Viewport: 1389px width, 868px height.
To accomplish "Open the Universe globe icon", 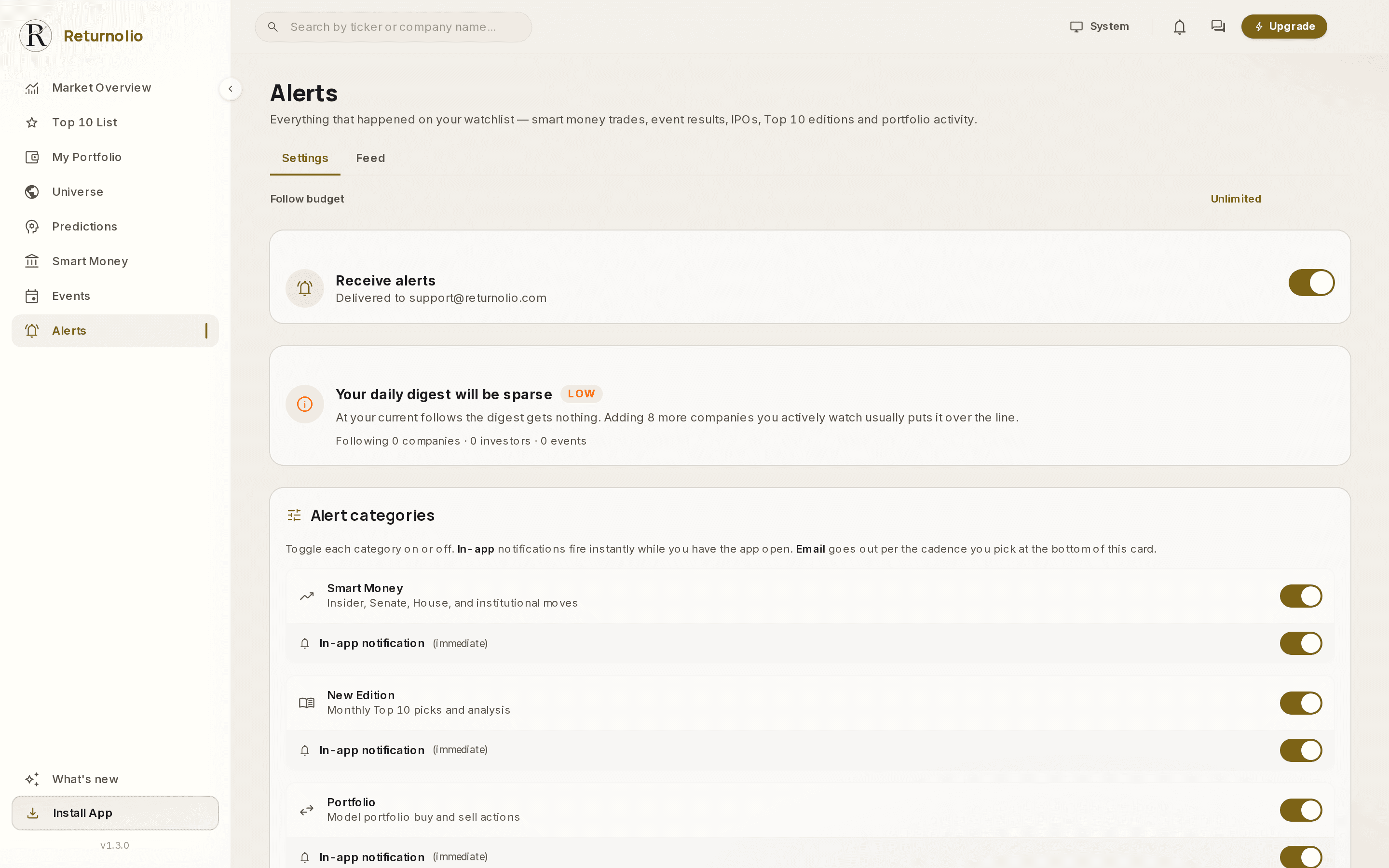I will click(x=32, y=192).
